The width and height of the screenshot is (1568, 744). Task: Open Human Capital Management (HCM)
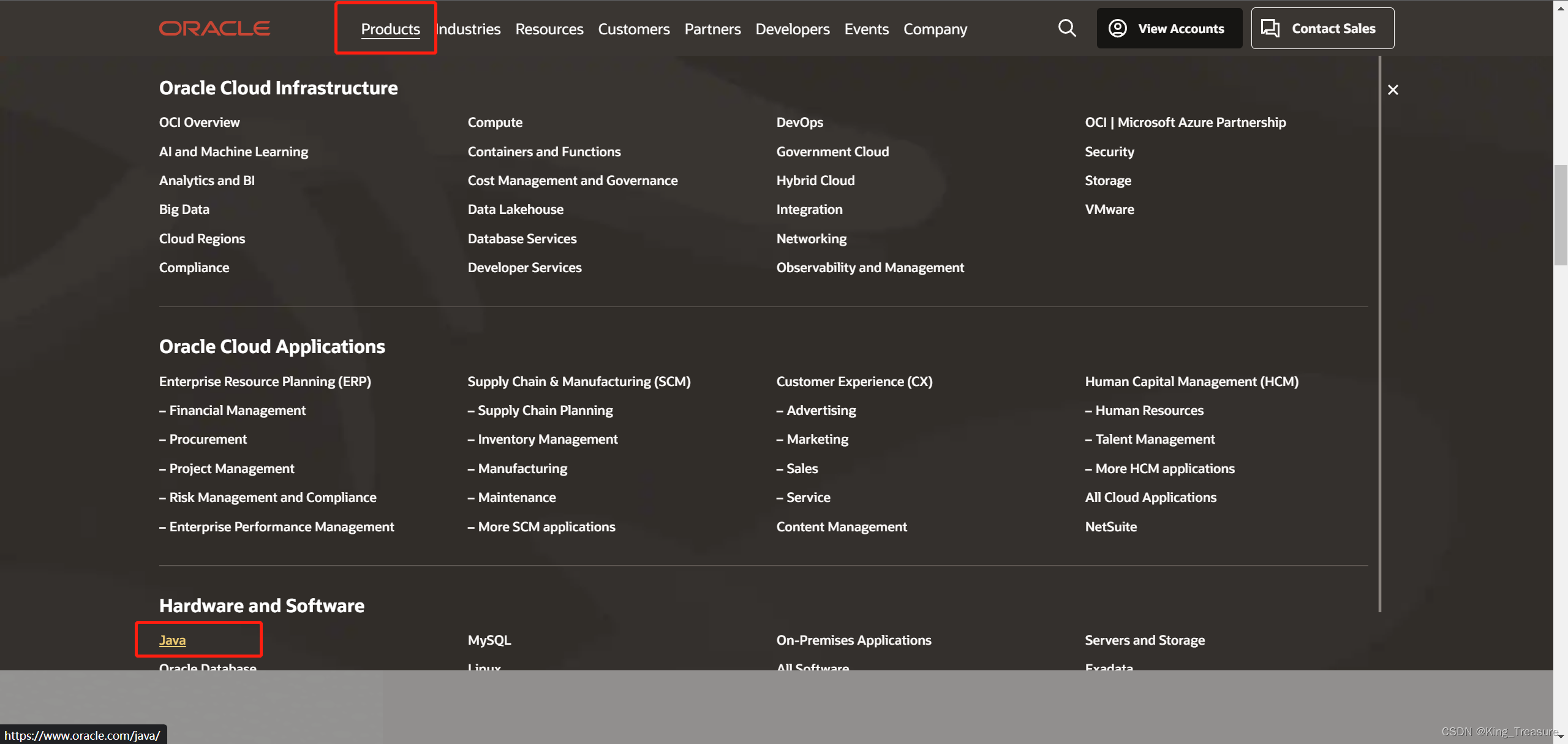coord(1191,381)
